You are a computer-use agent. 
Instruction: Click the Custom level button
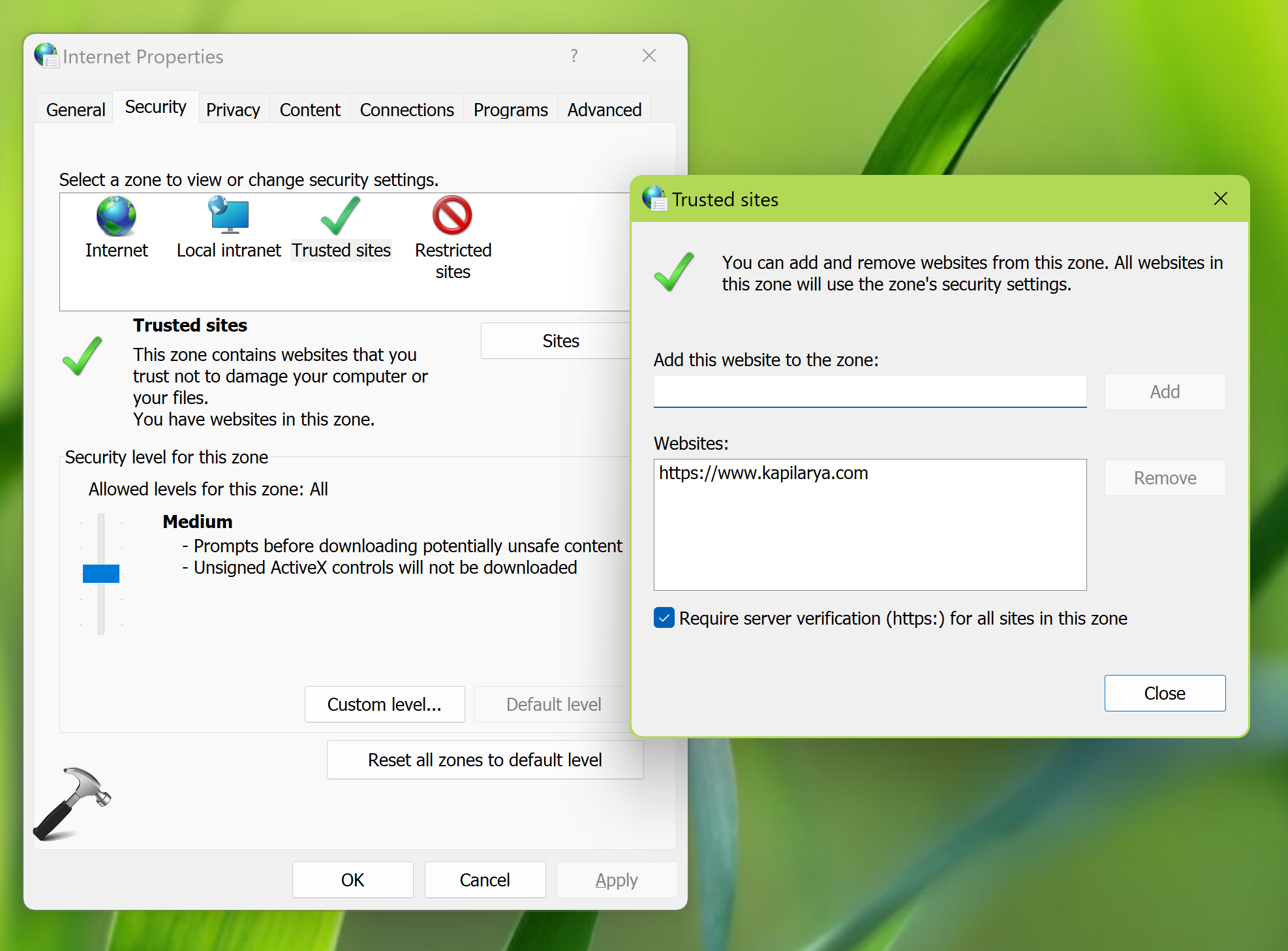pyautogui.click(x=384, y=704)
